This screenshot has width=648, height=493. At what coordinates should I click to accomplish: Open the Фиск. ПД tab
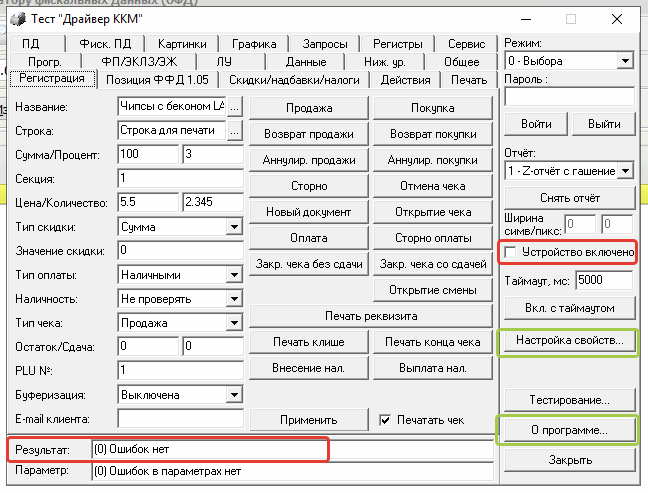(105, 43)
